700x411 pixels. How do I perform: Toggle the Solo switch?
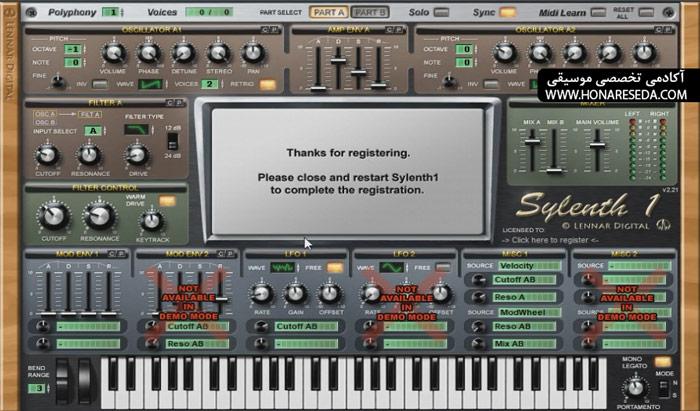[x=441, y=12]
